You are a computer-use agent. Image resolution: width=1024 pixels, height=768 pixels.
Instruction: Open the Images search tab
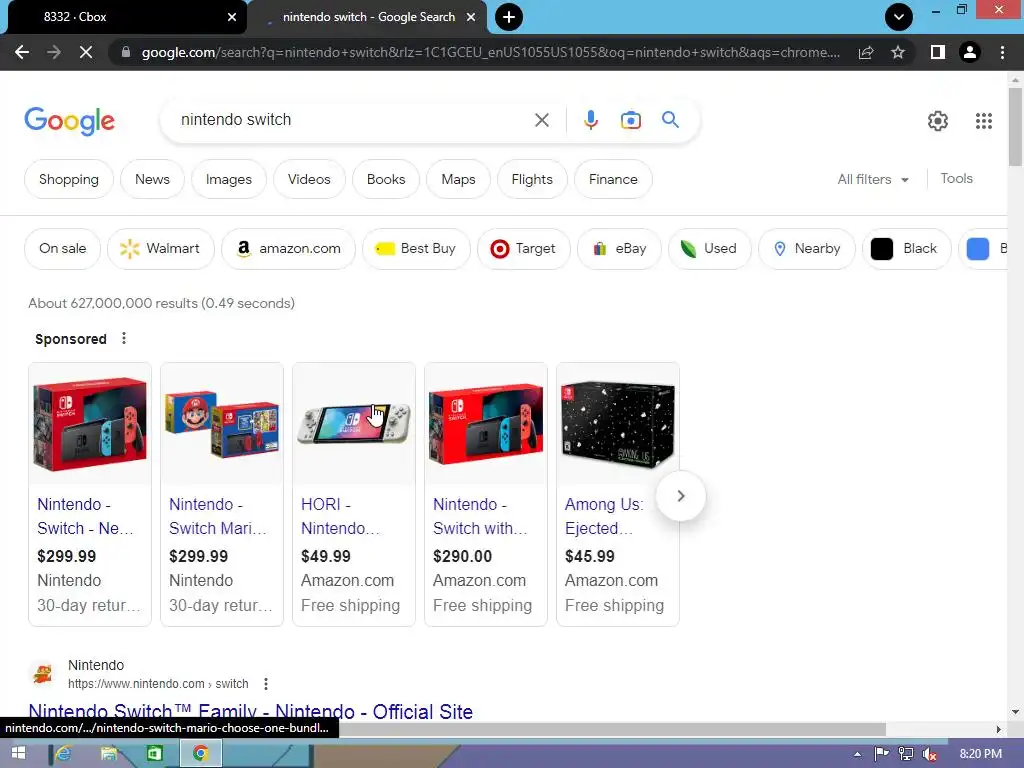point(229,179)
